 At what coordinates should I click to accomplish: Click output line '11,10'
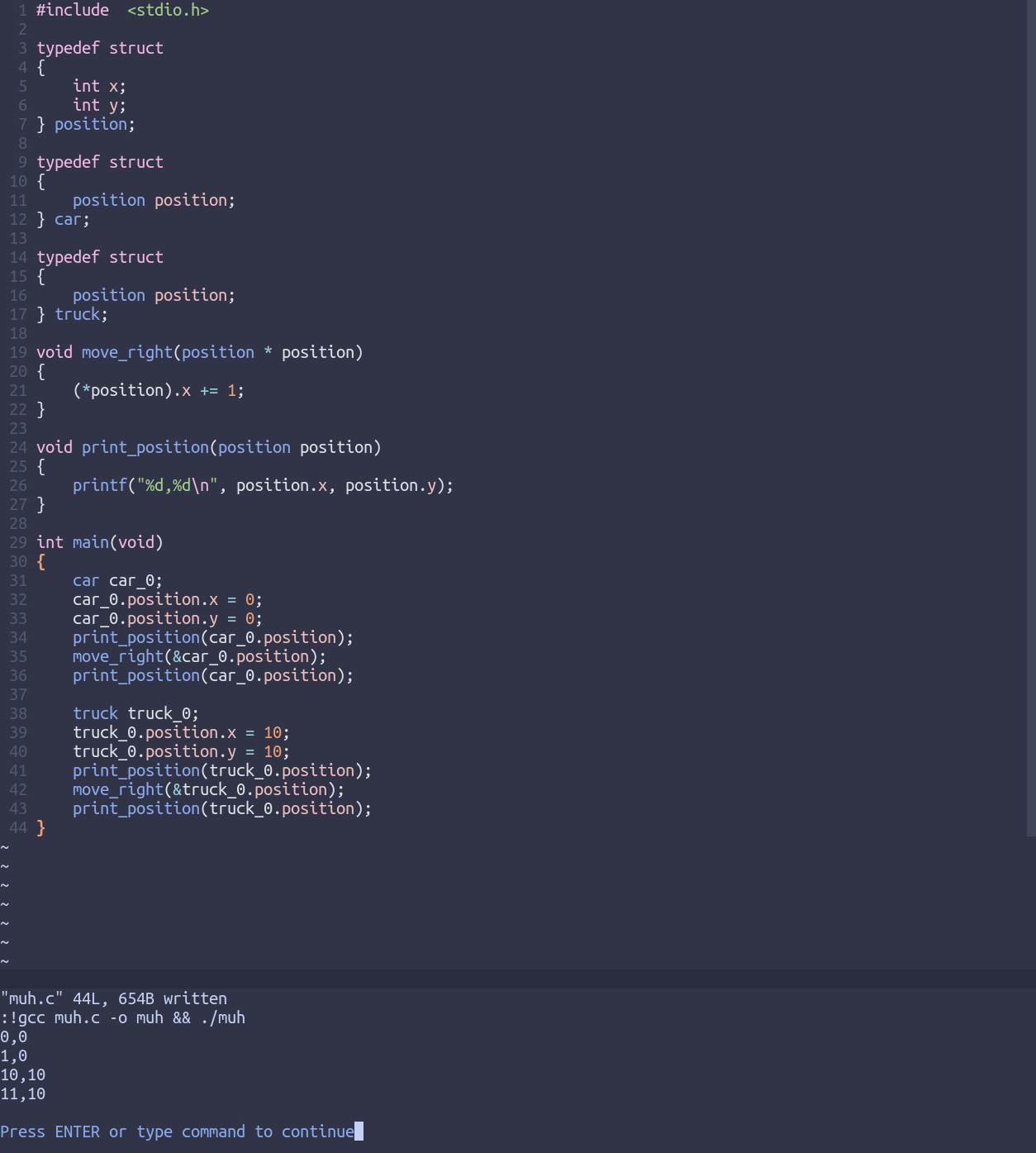click(x=22, y=1093)
